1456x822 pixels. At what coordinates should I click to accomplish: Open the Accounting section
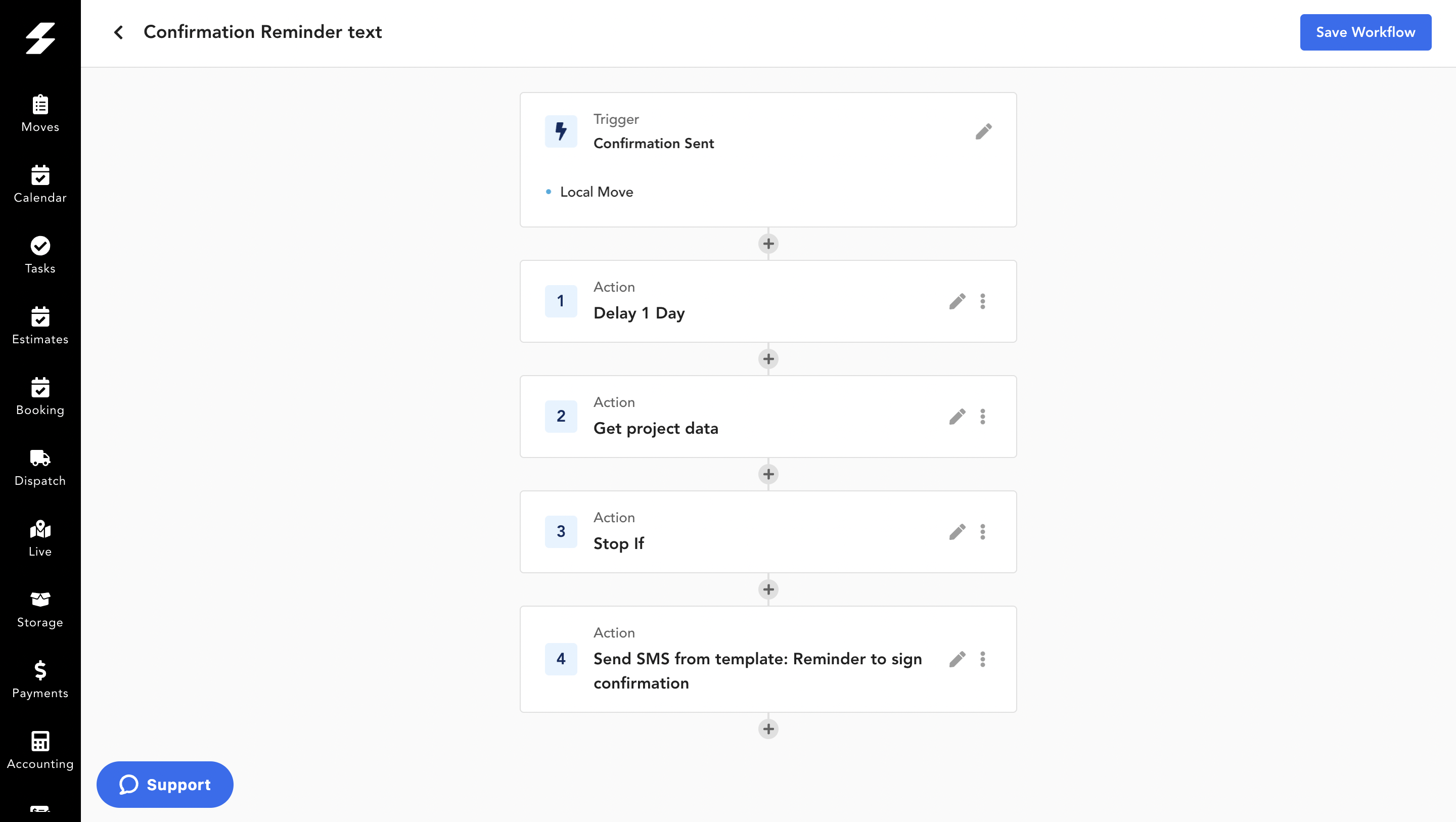coord(40,750)
